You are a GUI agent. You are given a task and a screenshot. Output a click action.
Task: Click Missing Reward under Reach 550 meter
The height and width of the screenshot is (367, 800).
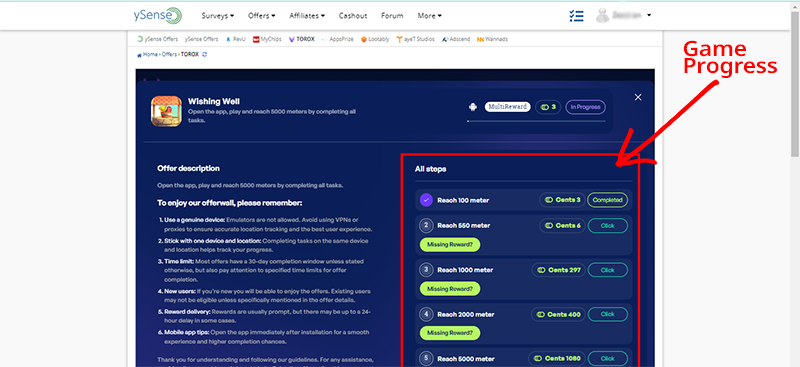(x=450, y=244)
